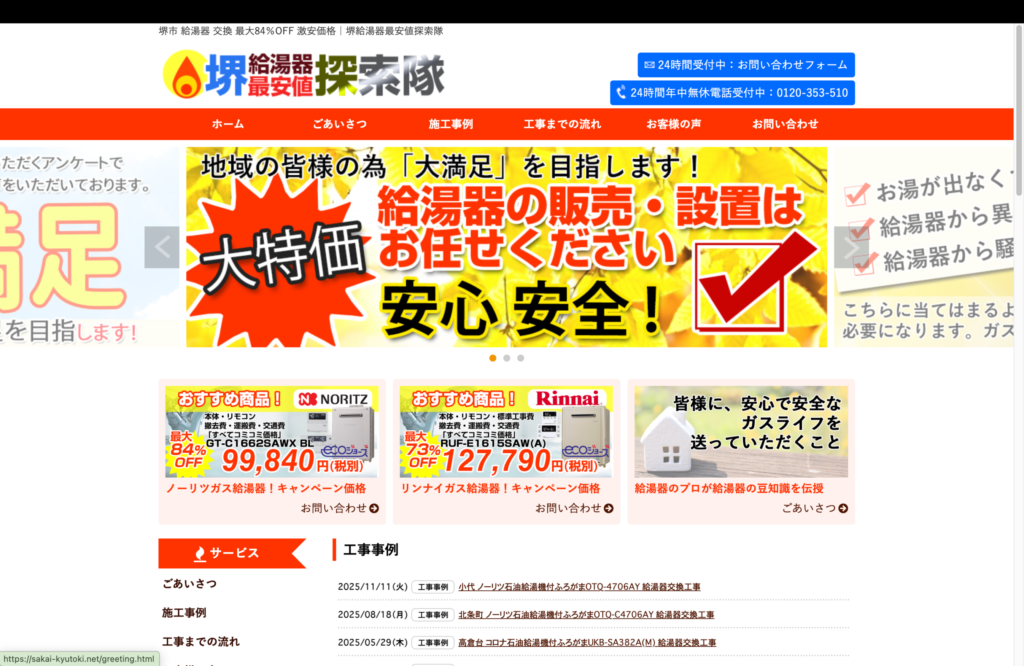Image resolution: width=1024 pixels, height=666 pixels.
Task: Go to ホーム in navigation bar
Action: (228, 124)
